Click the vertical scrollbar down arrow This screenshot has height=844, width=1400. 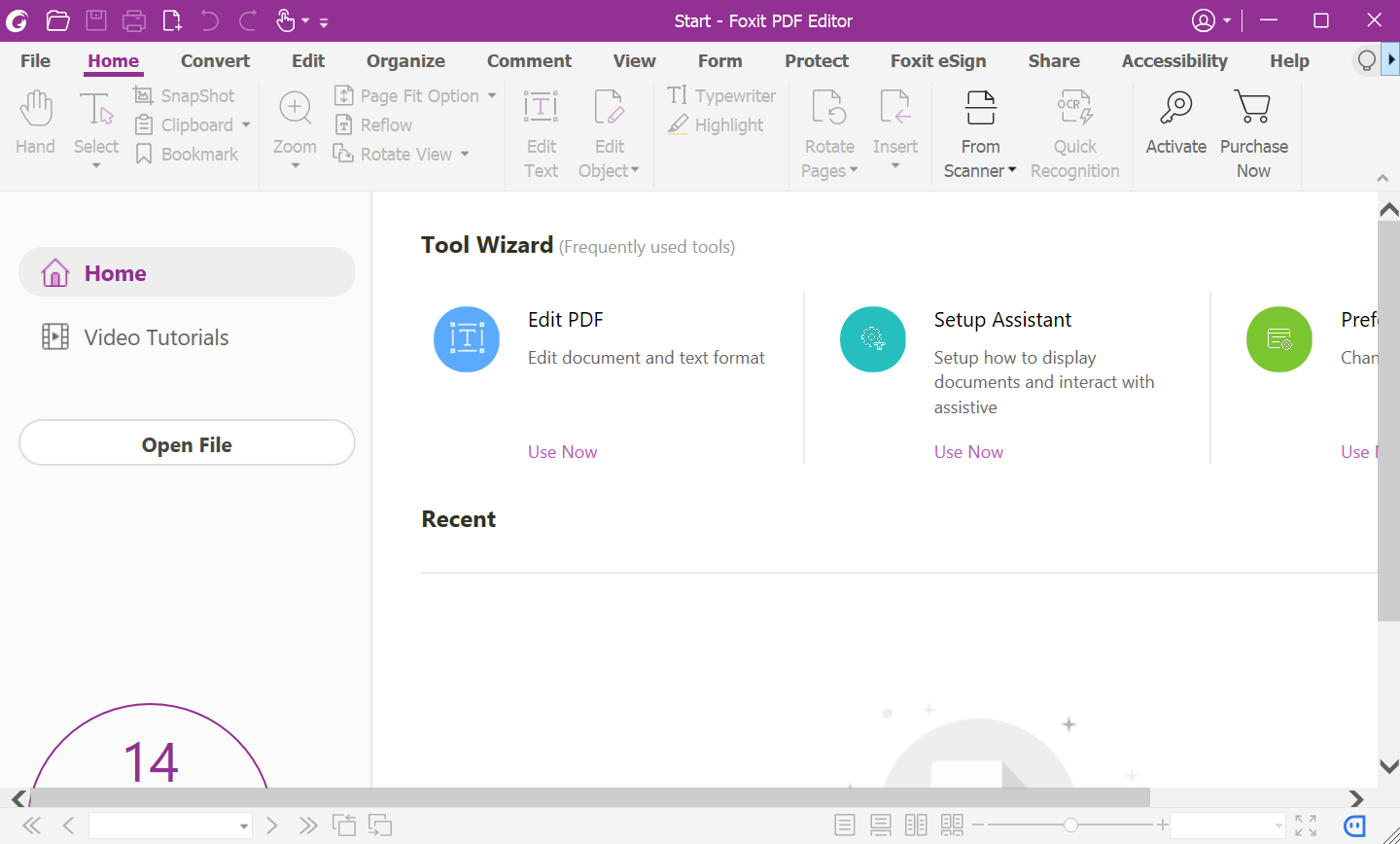coord(1389,767)
